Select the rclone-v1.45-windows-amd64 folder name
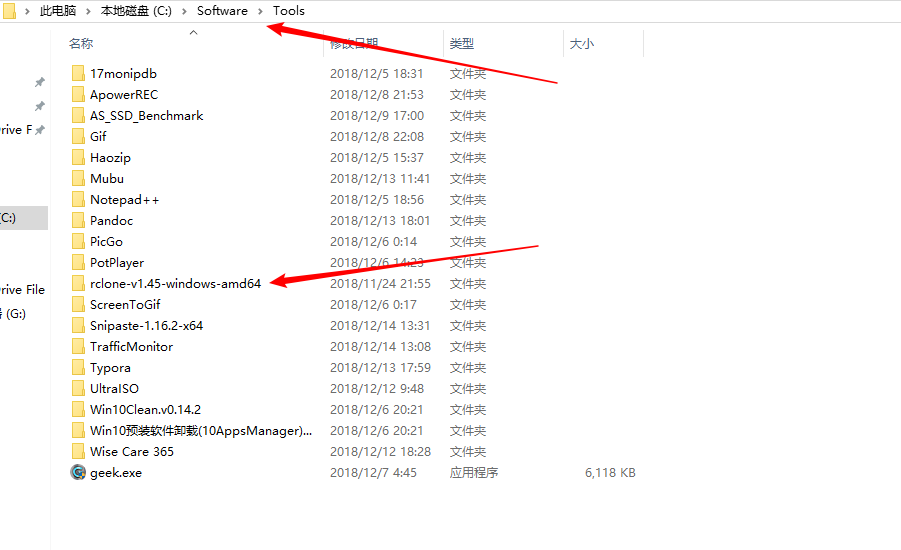The image size is (901, 550). point(176,283)
